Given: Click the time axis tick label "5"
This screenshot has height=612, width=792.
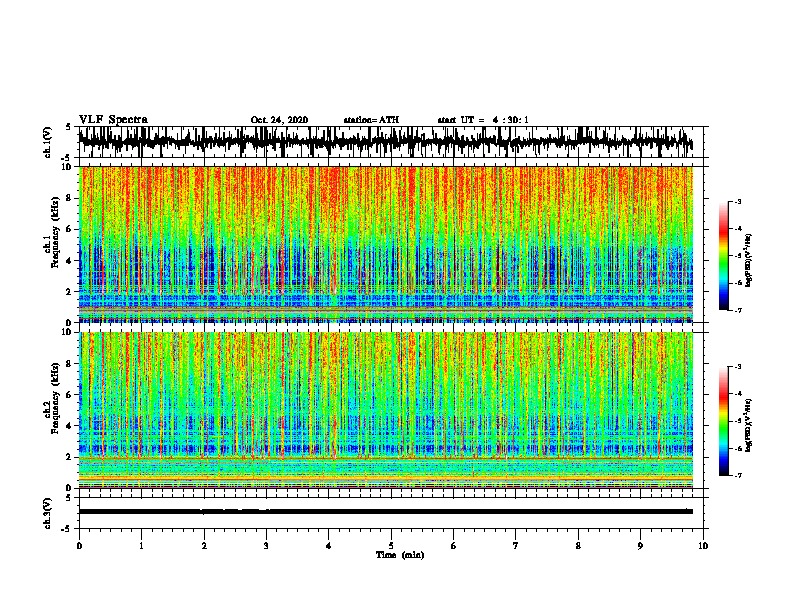Looking at the screenshot, I should pyautogui.click(x=391, y=546).
